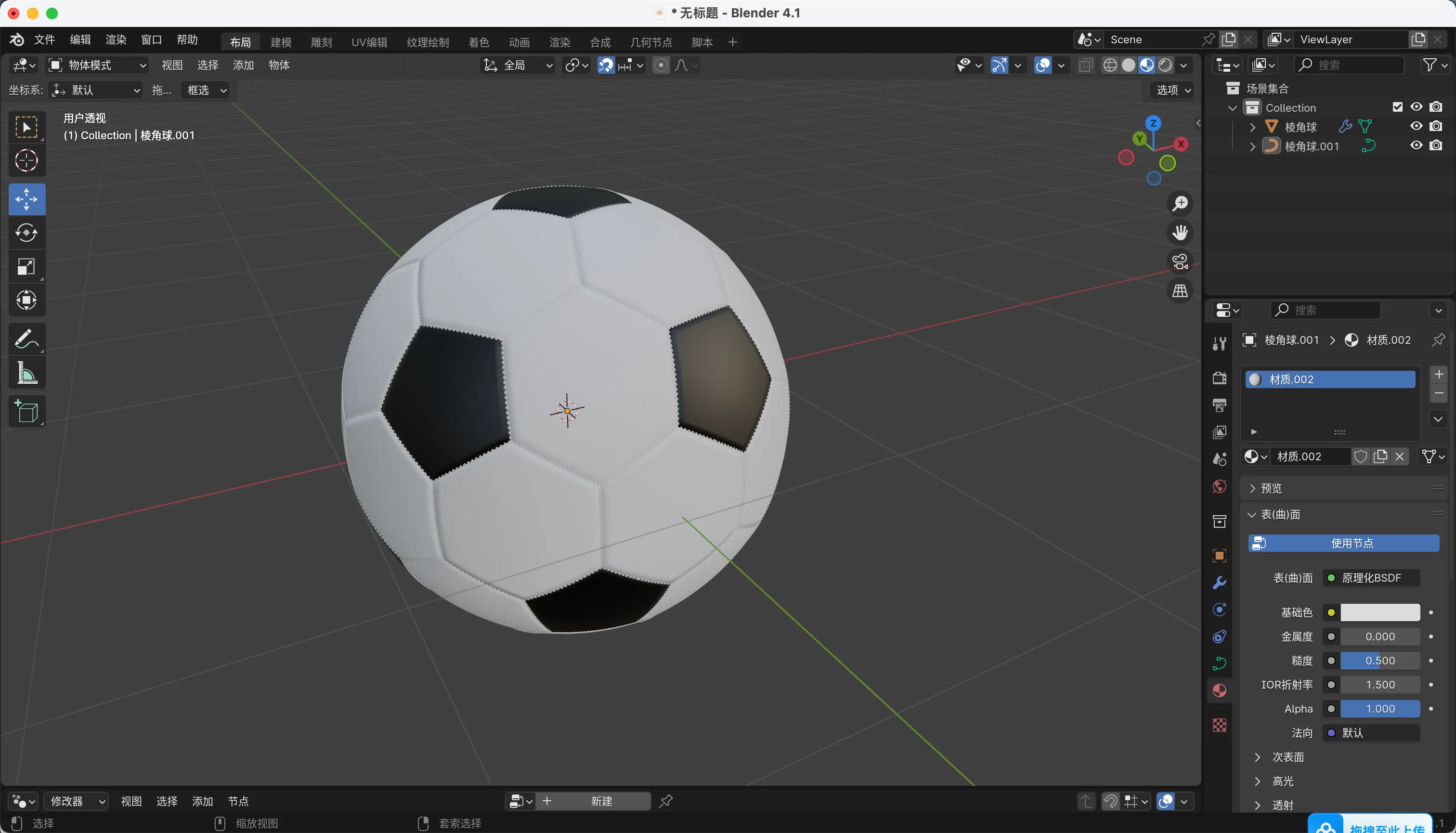The height and width of the screenshot is (833, 1456).
Task: Select the Rotate tool in the toolbar
Action: click(x=26, y=233)
